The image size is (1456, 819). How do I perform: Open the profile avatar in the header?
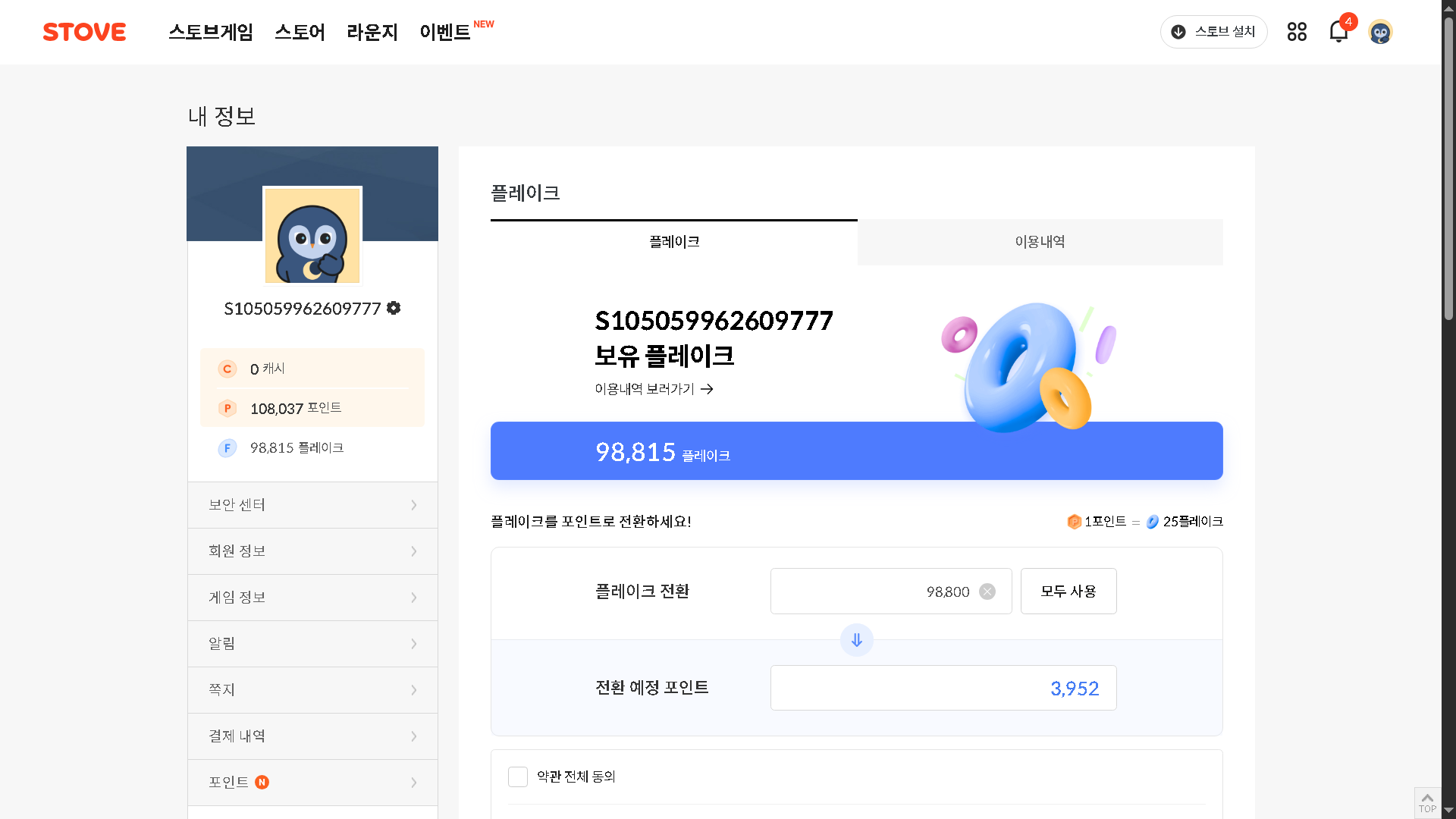[1380, 32]
